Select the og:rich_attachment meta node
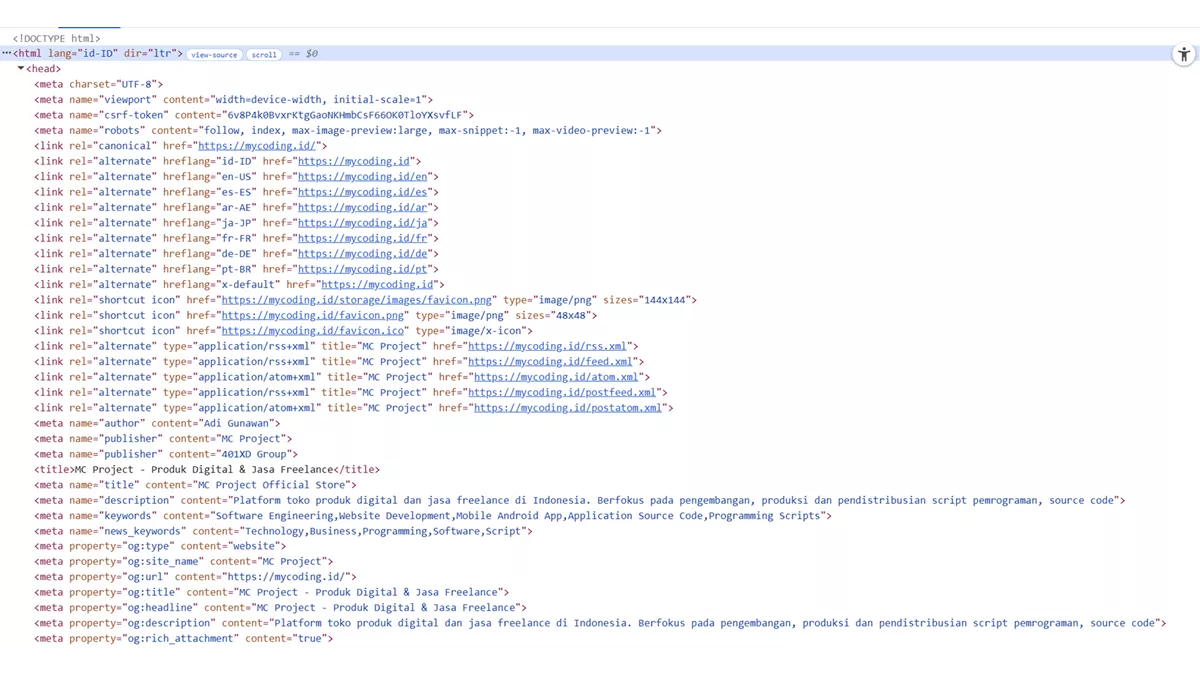 183,638
